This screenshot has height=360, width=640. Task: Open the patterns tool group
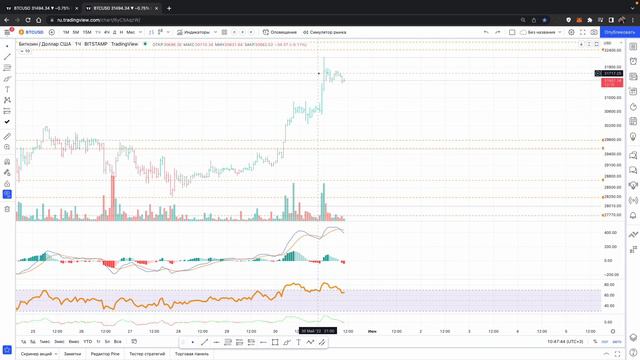click(x=7, y=100)
